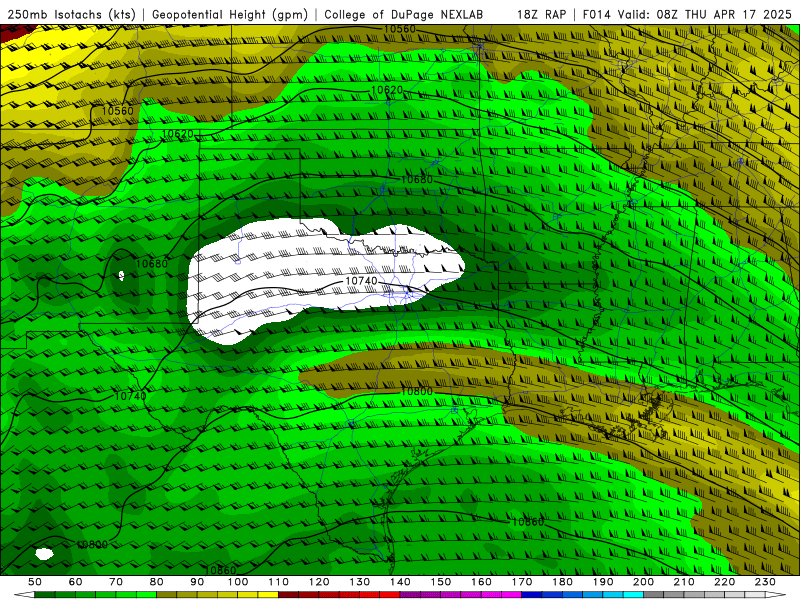Click the color bar tick label 170
800x600 pixels.
point(521,582)
